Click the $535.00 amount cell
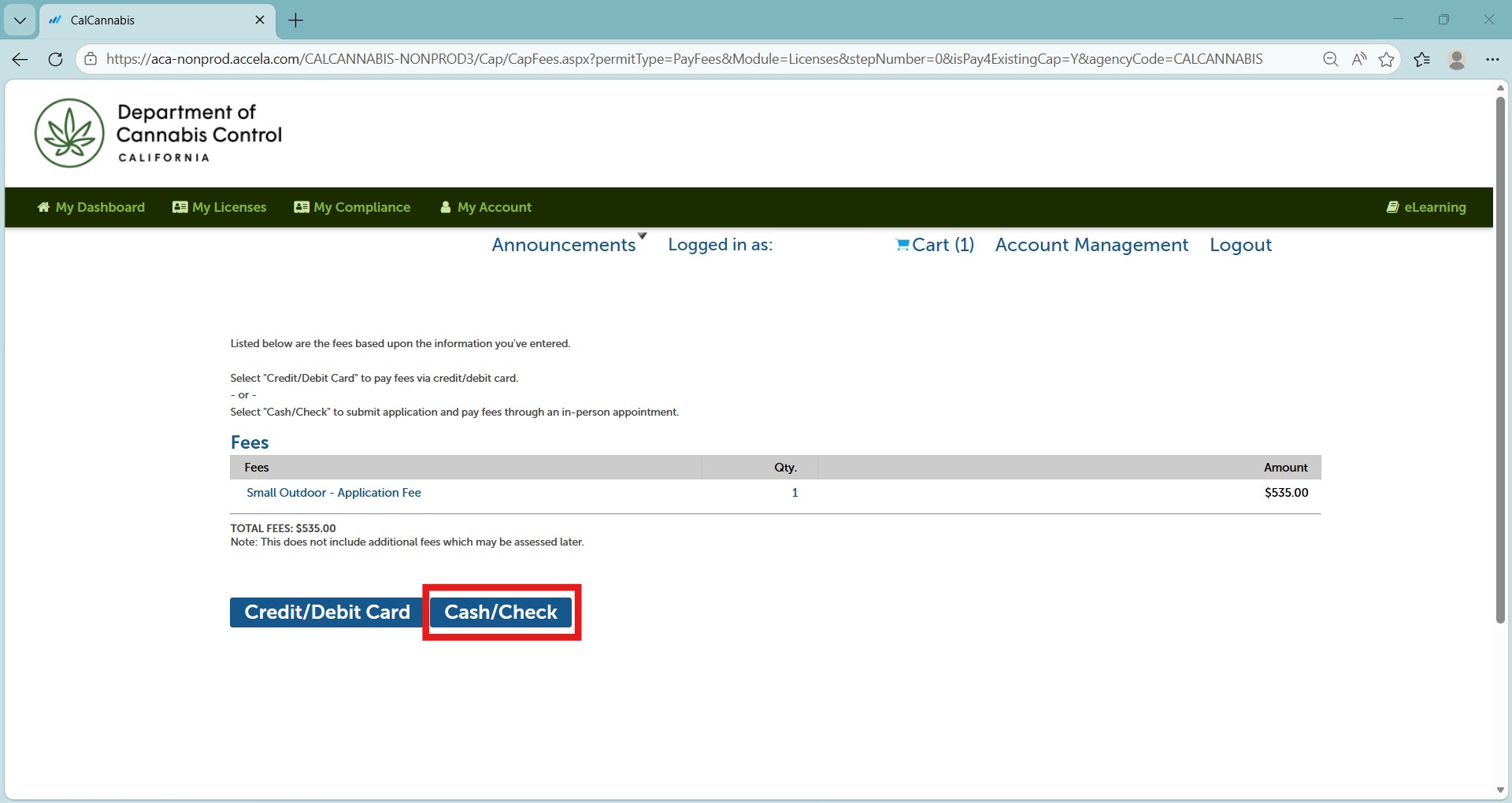1512x803 pixels. pyautogui.click(x=1286, y=493)
